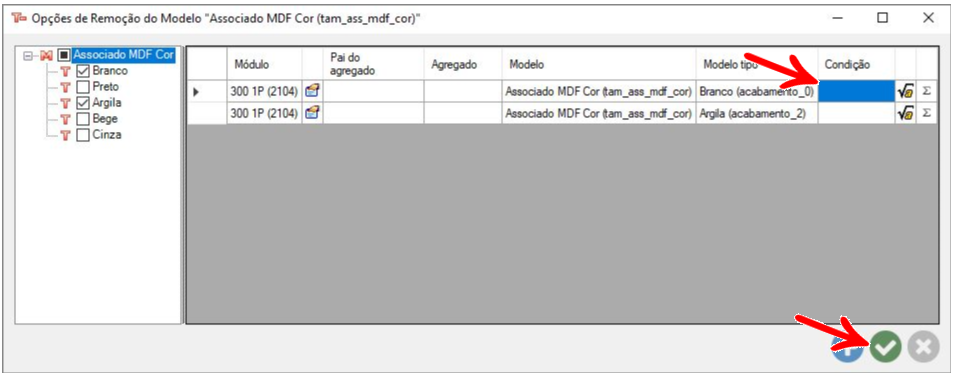This screenshot has height=377, width=954.
Task: Click the window title bar app icon
Action: pyautogui.click(x=19, y=18)
